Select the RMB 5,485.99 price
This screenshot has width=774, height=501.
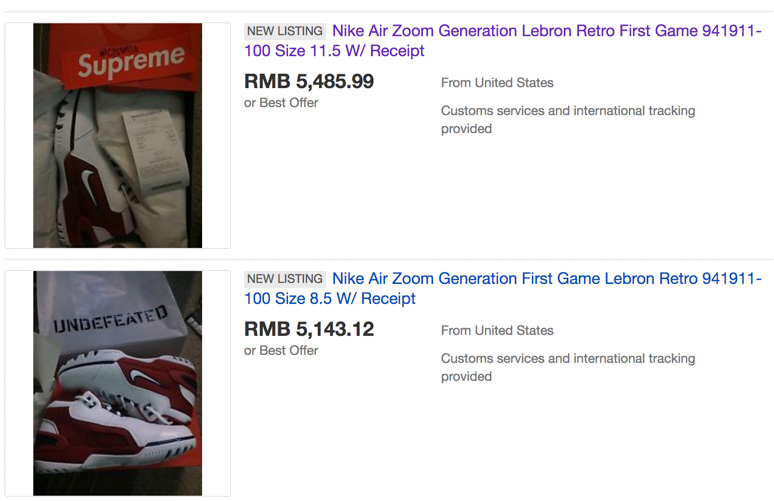coord(309,82)
